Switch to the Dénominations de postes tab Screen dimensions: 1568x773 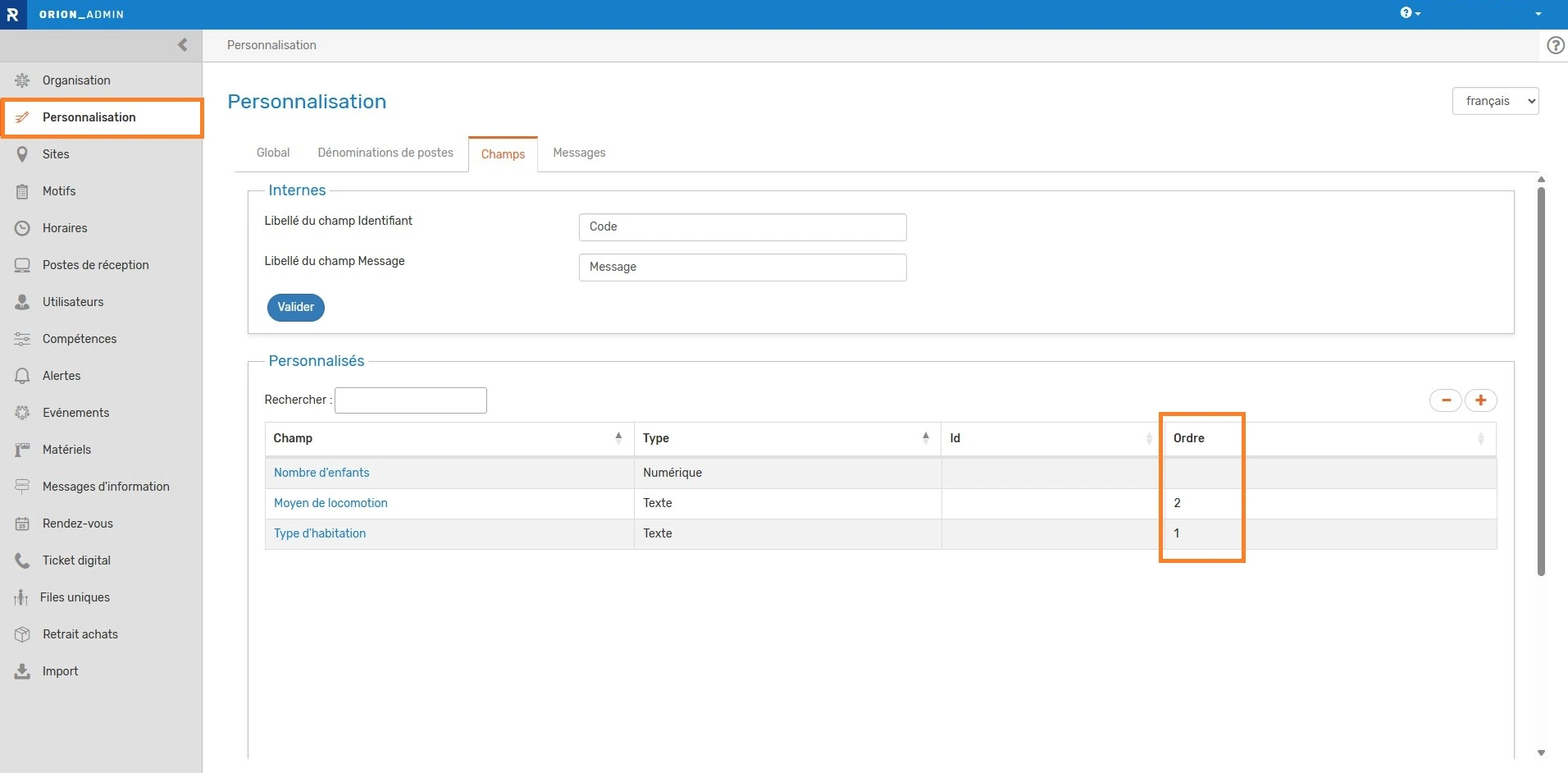coord(385,153)
